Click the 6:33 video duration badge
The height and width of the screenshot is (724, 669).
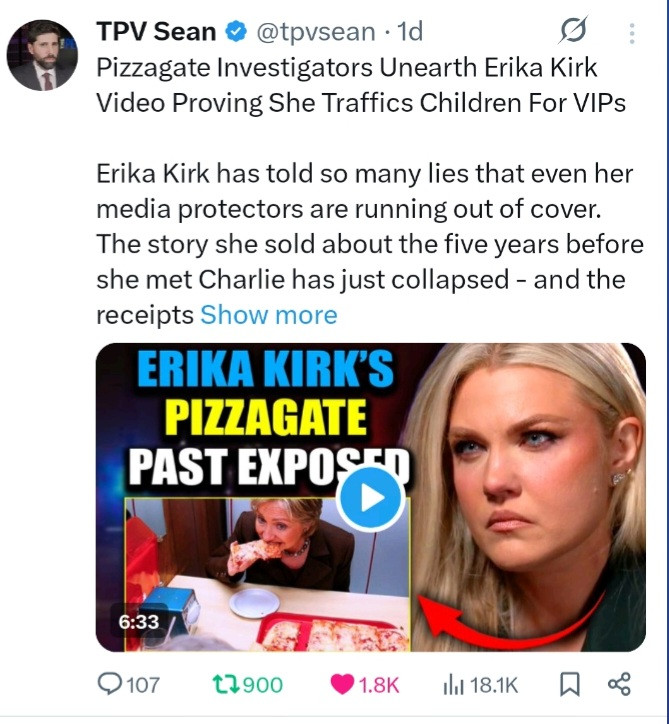(x=139, y=621)
